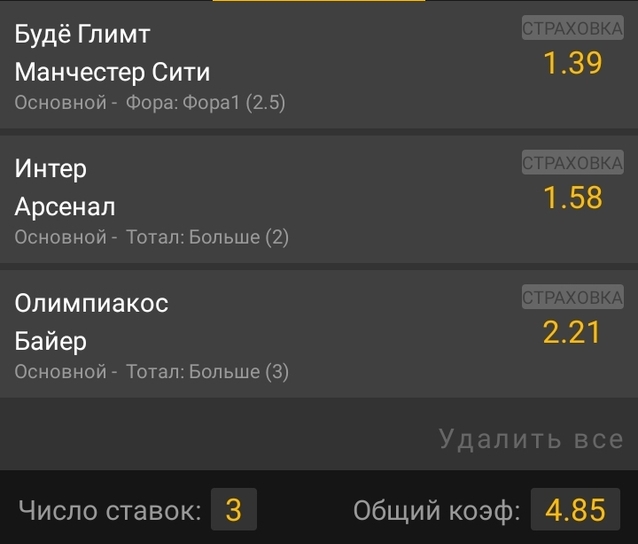This screenshot has height=544, width=638.
Task: Click the total odds box showing 4.85
Action: coord(575,511)
